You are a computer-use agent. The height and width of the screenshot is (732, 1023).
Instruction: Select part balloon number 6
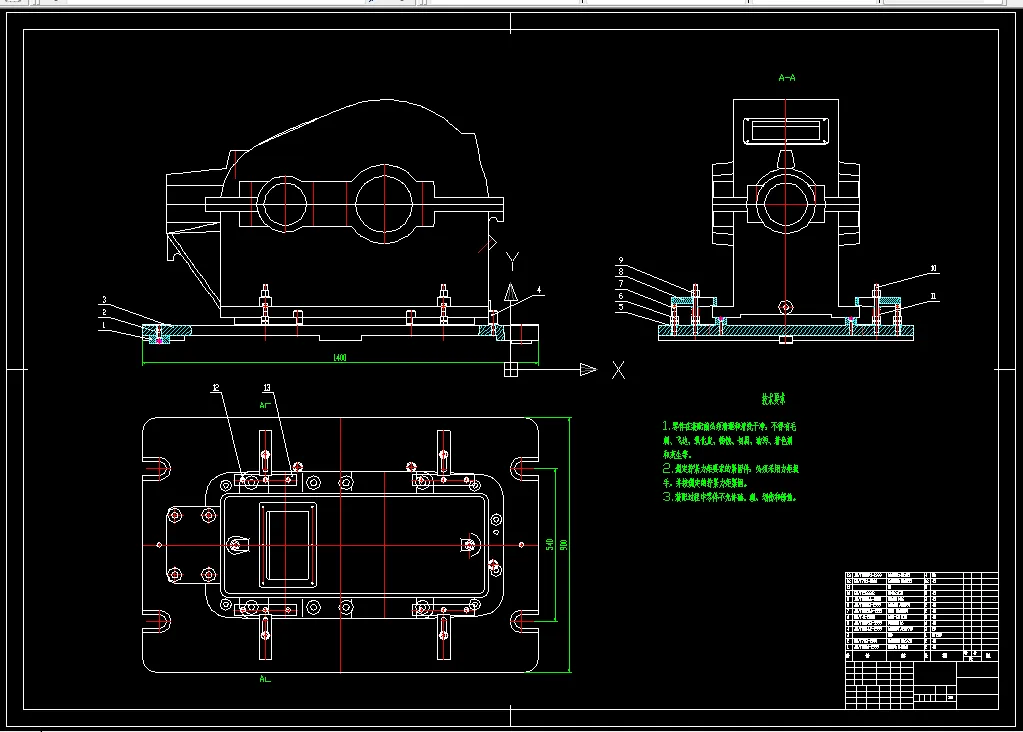[620, 296]
